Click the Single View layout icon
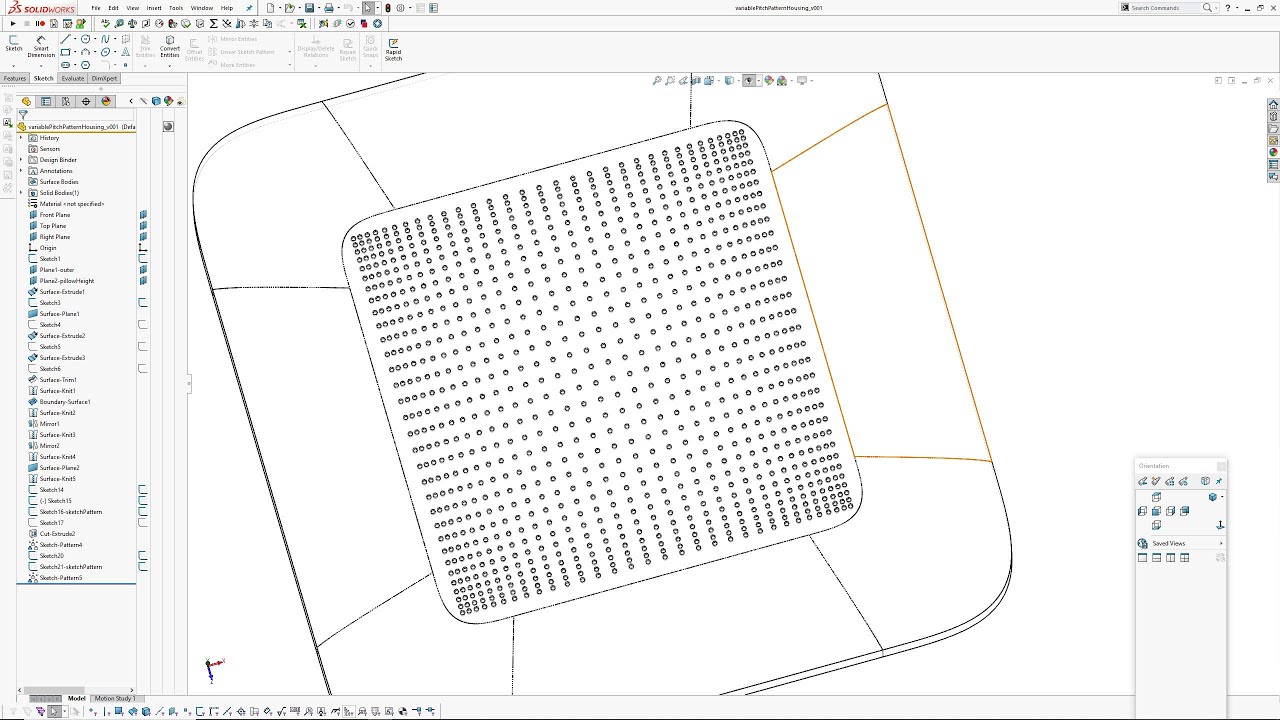This screenshot has height=720, width=1280. pyautogui.click(x=1142, y=558)
